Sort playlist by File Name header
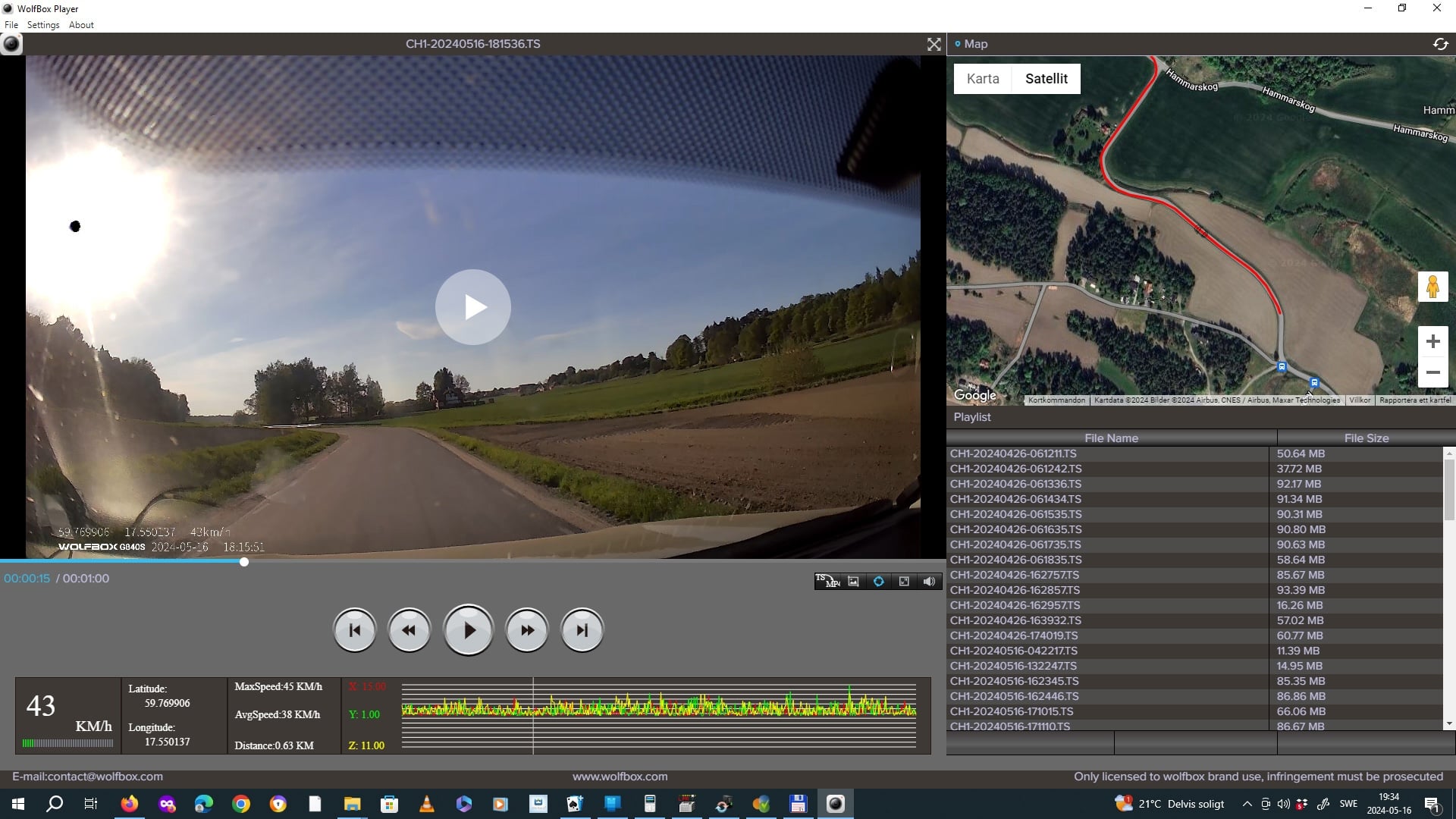1456x819 pixels. [x=1111, y=438]
